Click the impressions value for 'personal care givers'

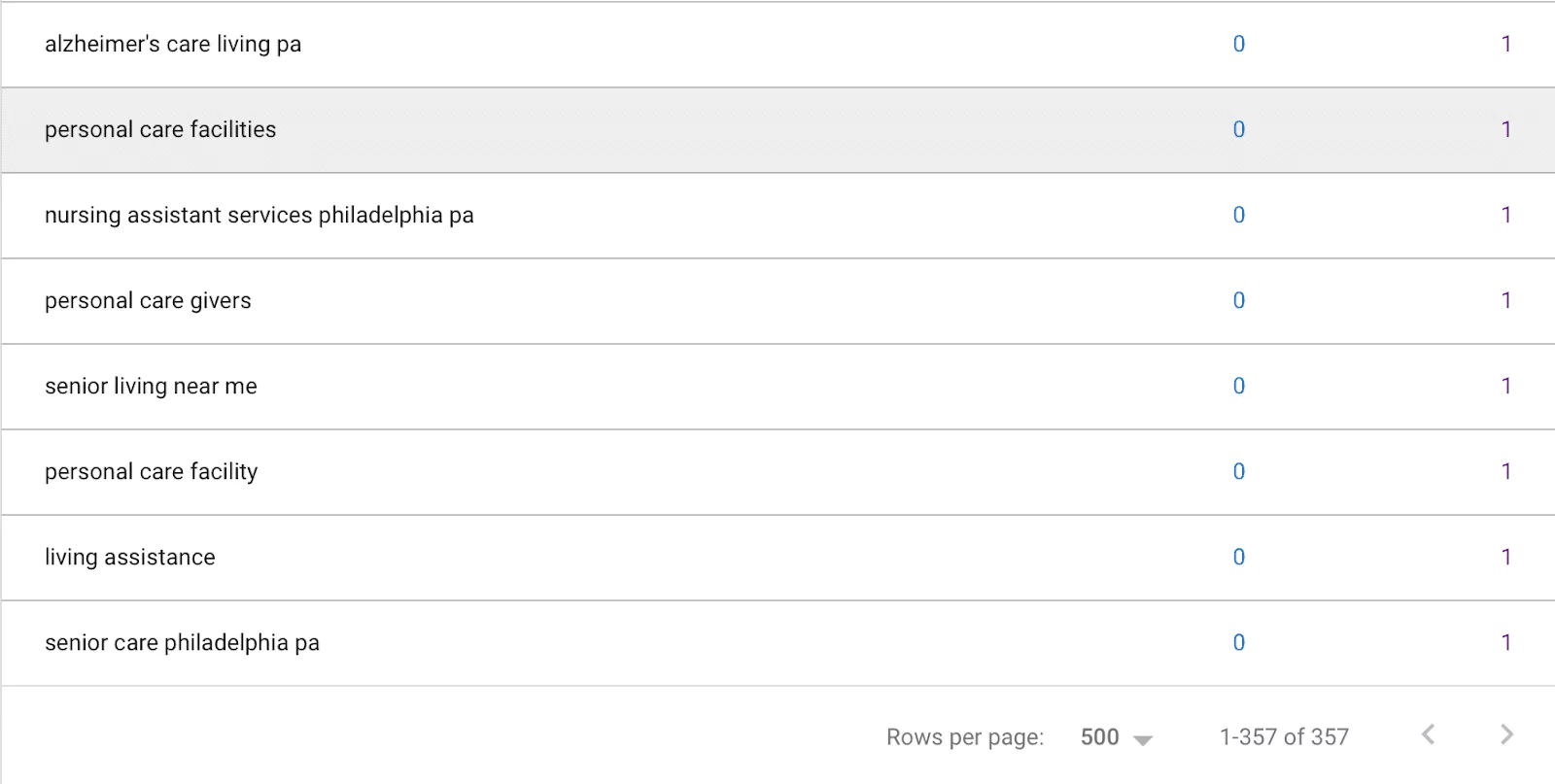[1504, 300]
